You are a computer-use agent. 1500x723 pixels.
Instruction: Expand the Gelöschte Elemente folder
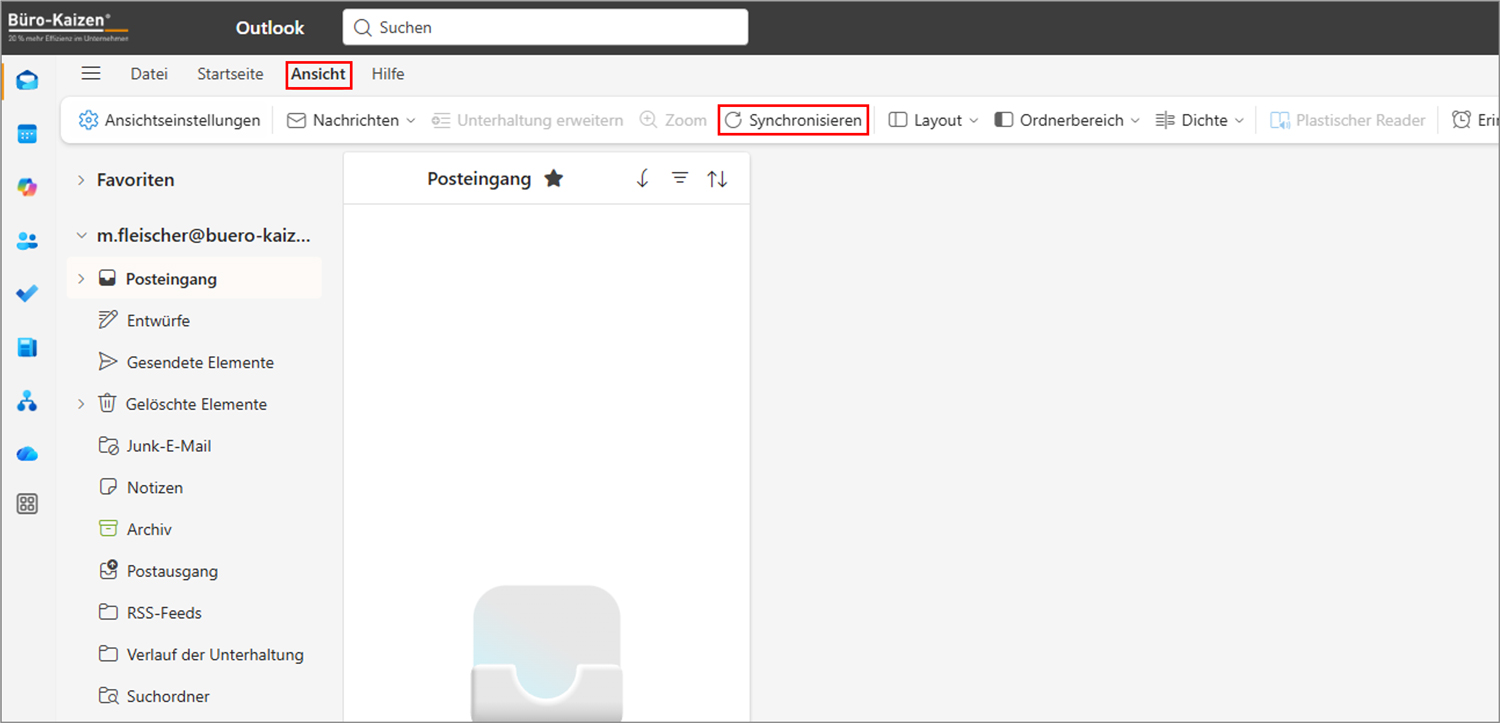pos(81,403)
